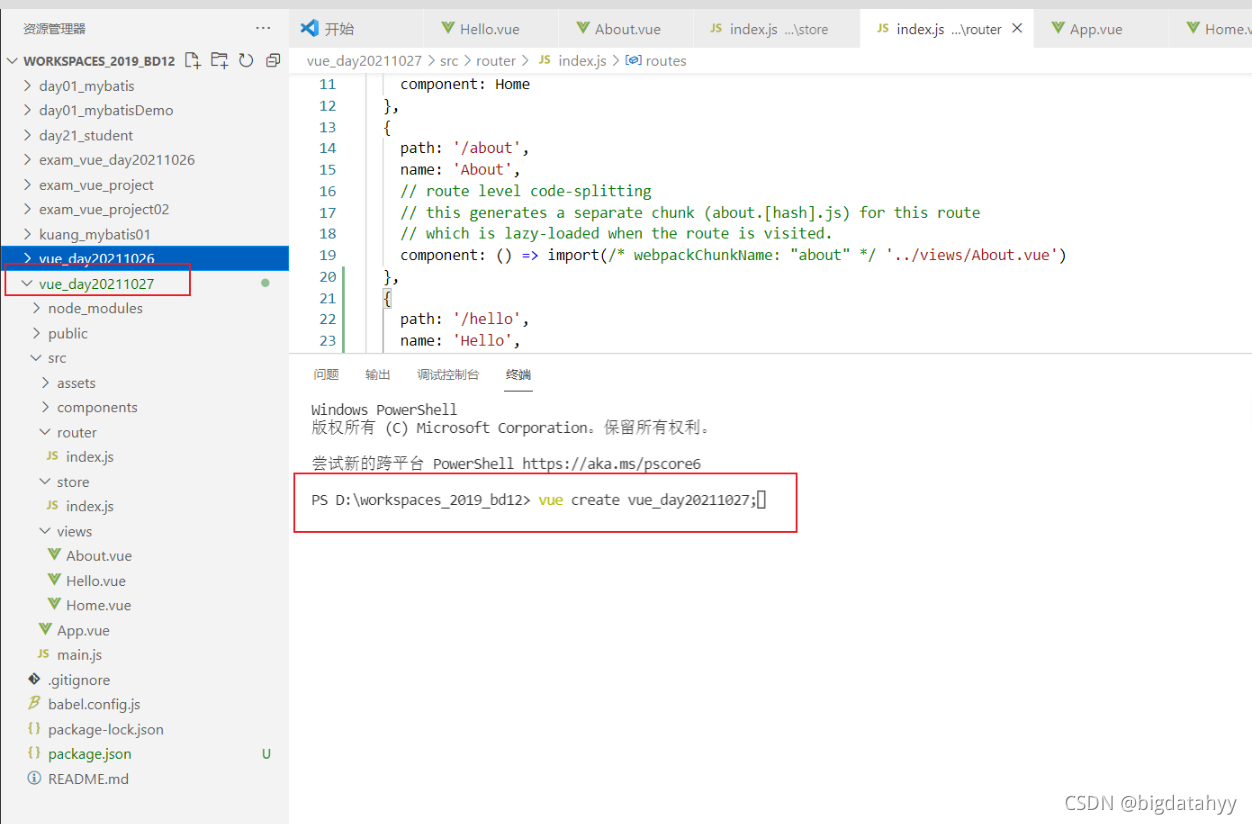Open the 输出 output panel tab

pyautogui.click(x=378, y=375)
